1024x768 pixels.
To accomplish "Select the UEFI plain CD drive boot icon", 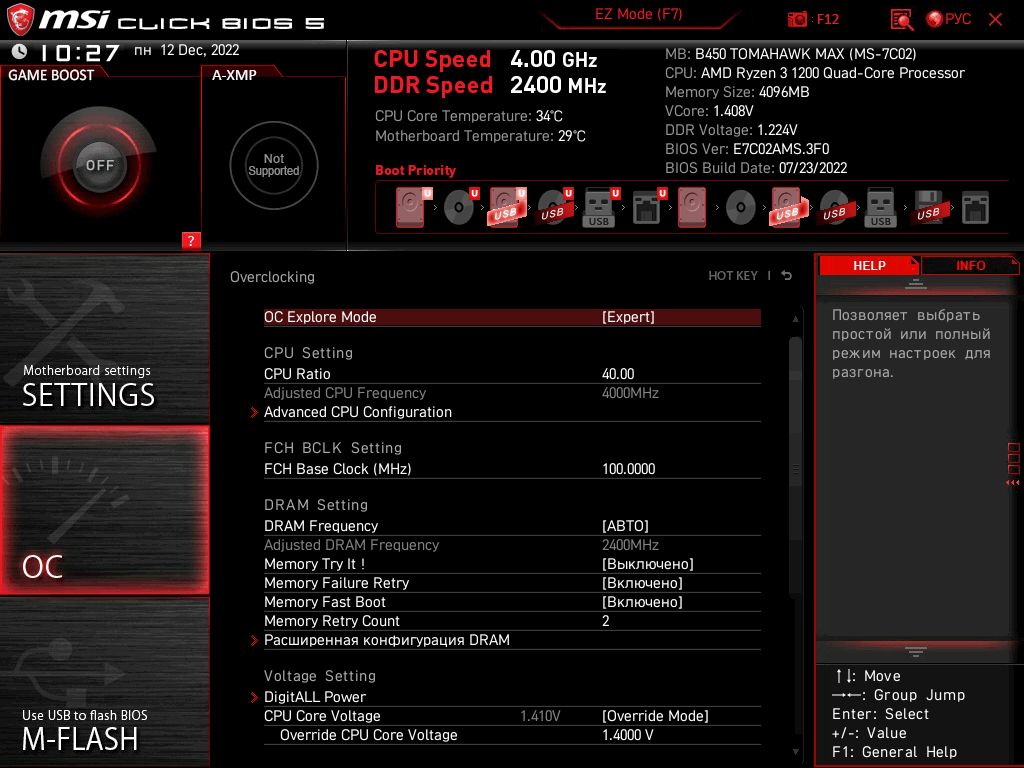I will [459, 208].
